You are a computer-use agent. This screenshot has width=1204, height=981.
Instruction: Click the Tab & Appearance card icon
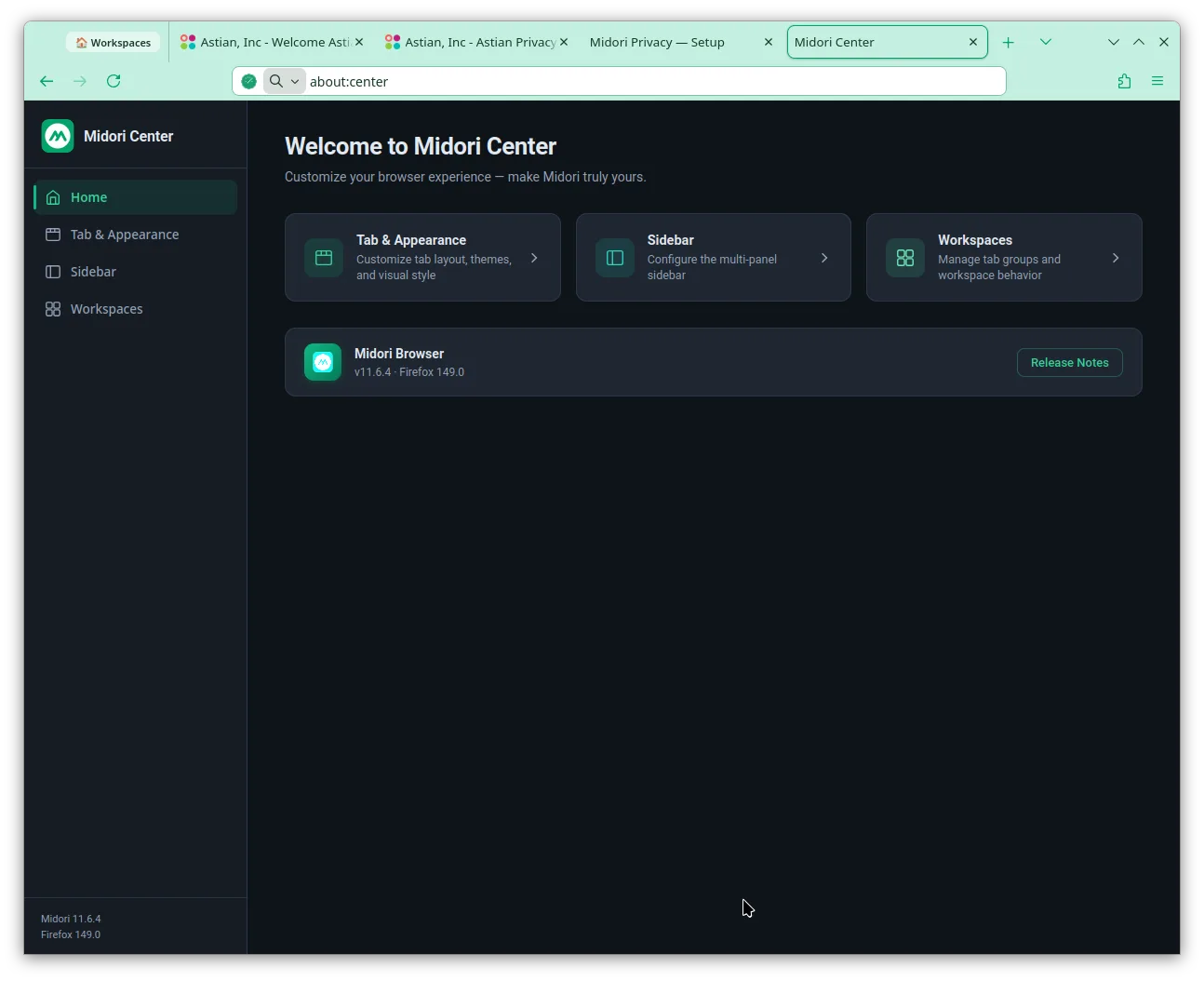coord(324,258)
